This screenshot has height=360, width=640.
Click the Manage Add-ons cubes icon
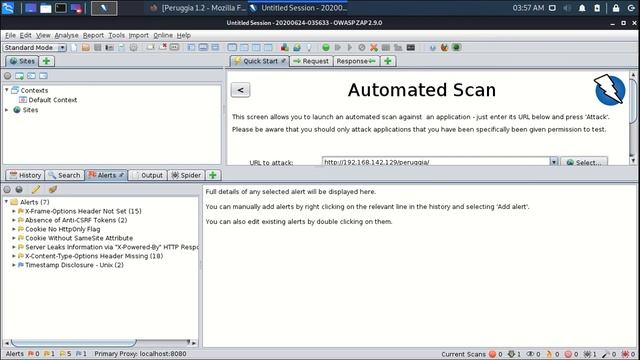(284, 47)
